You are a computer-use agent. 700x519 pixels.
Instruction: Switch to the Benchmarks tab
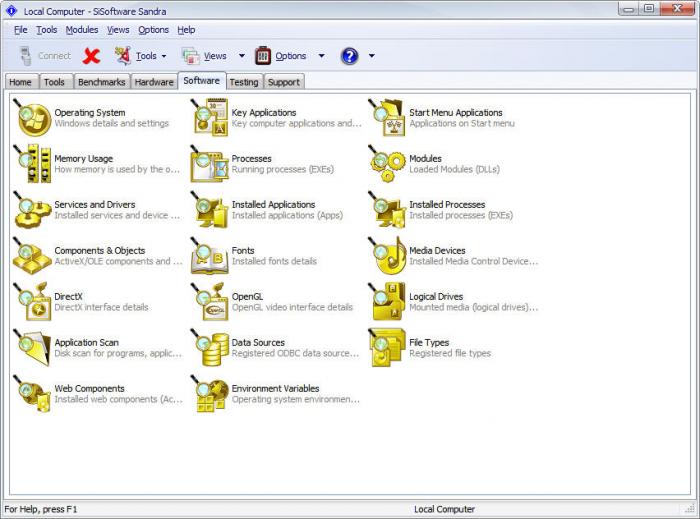click(101, 82)
